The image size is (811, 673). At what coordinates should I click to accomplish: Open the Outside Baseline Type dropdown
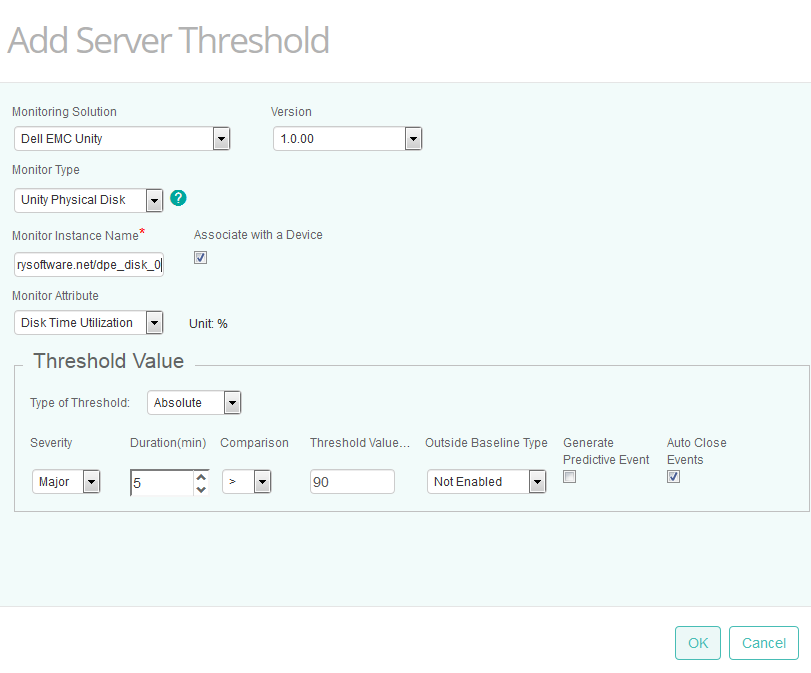[x=537, y=481]
